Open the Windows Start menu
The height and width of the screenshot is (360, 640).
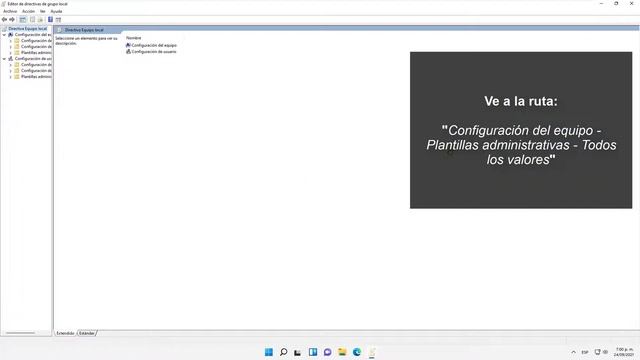[x=269, y=352]
